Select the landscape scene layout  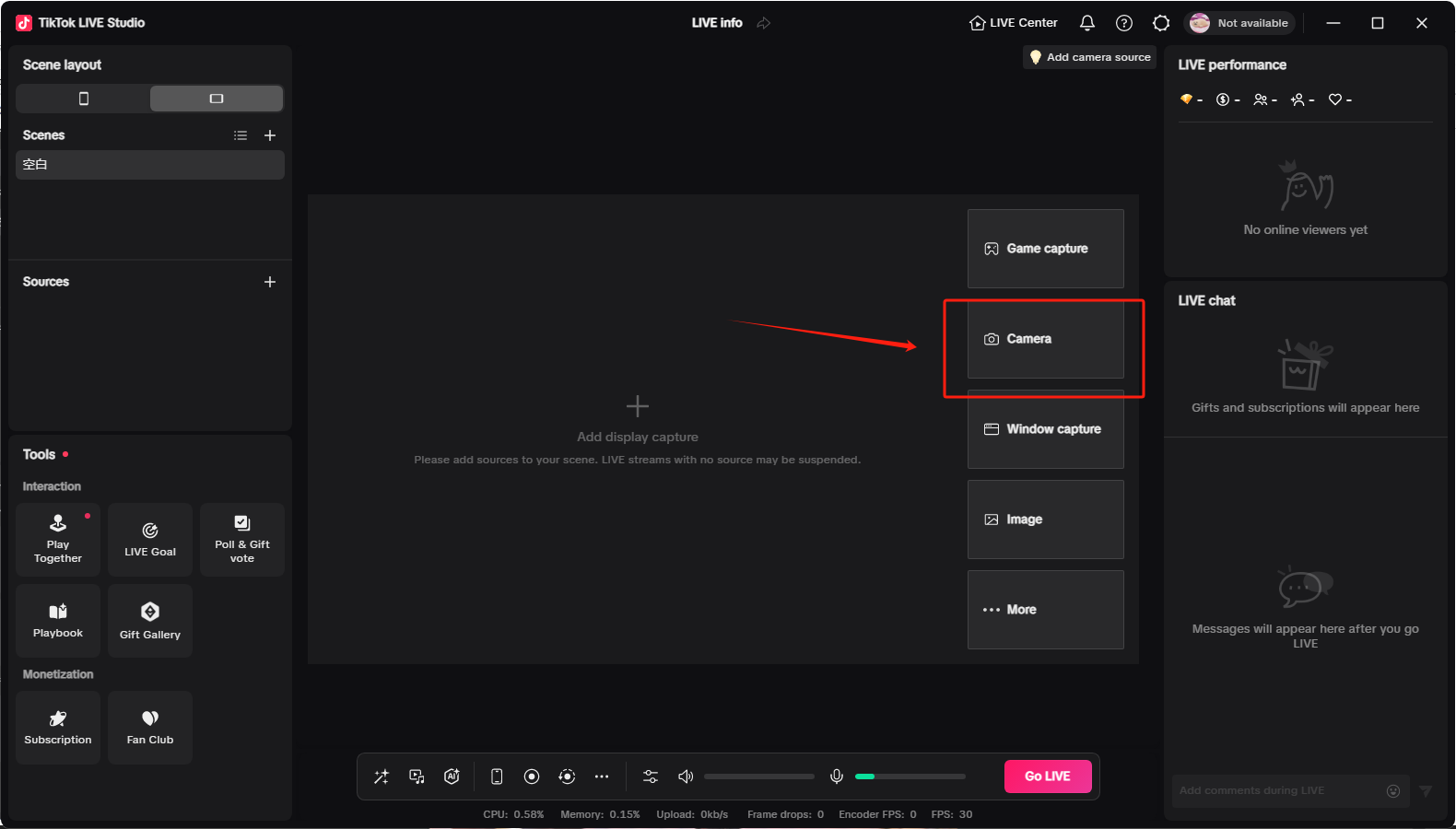point(217,99)
